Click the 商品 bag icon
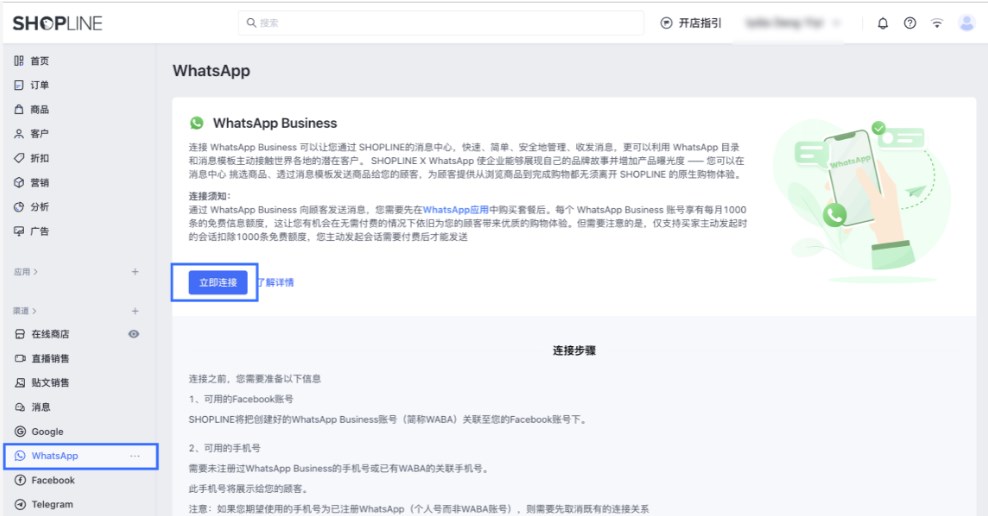Image resolution: width=988 pixels, height=516 pixels. [x=19, y=110]
